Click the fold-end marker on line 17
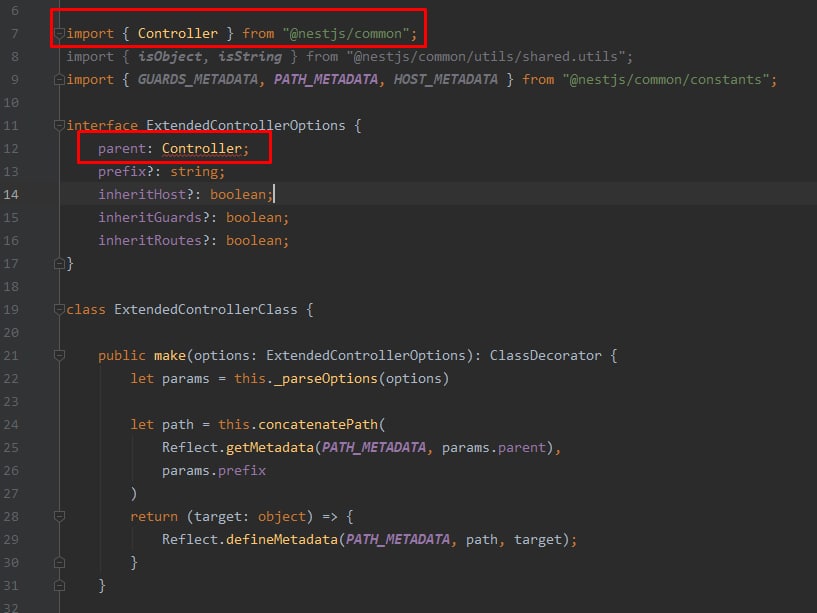The height and width of the screenshot is (613, 817). [59, 264]
